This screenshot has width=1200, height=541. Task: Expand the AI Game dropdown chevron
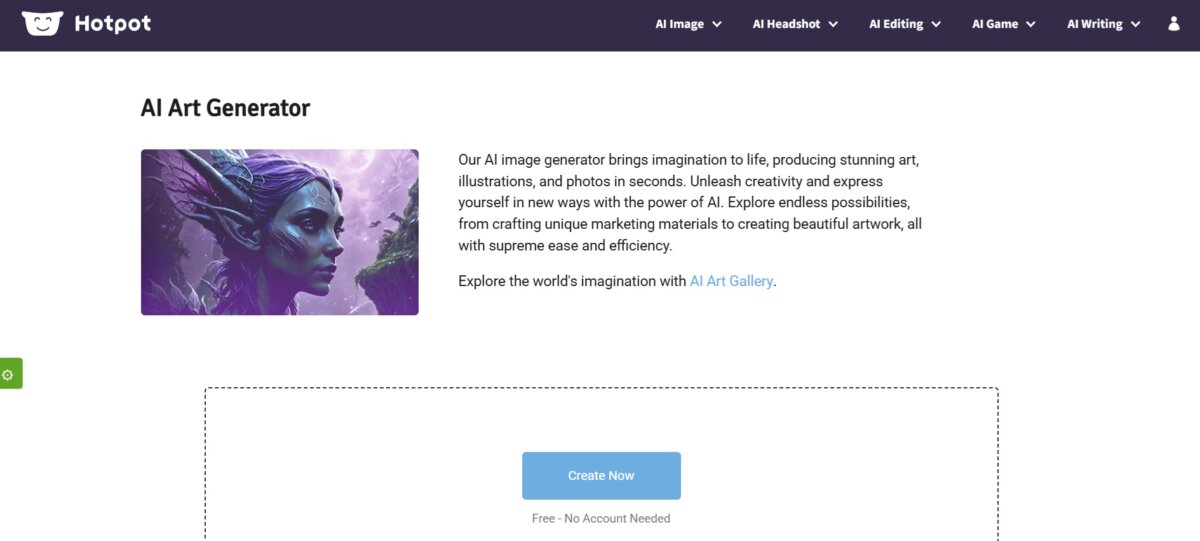(1031, 25)
